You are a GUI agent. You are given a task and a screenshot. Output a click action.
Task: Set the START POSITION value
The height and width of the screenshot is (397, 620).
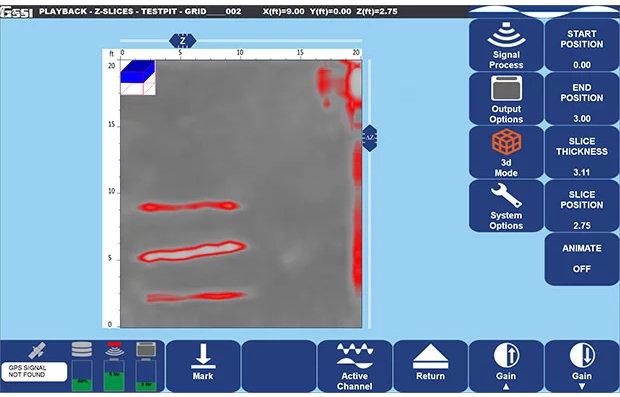point(582,45)
